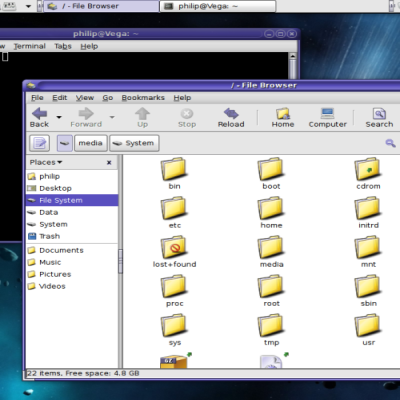400x400 pixels.
Task: Toggle the System path button
Action: (x=134, y=143)
